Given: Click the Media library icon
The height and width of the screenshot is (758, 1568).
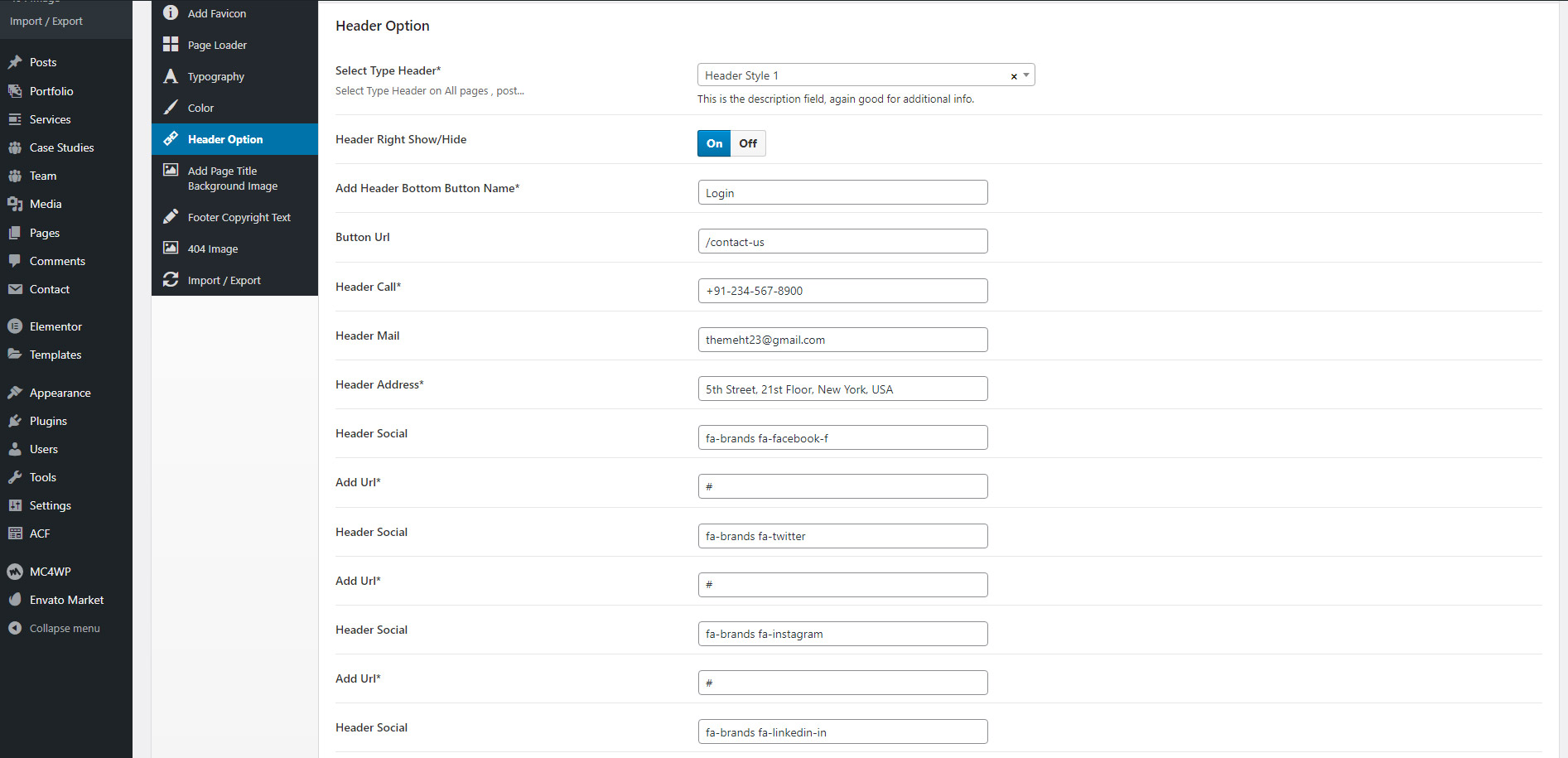Looking at the screenshot, I should coord(15,204).
